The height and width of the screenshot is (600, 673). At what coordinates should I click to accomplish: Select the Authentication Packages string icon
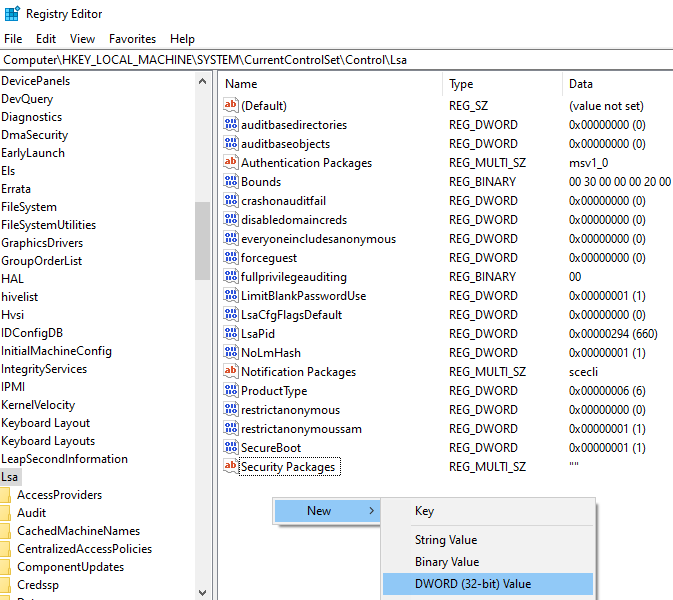click(231, 163)
